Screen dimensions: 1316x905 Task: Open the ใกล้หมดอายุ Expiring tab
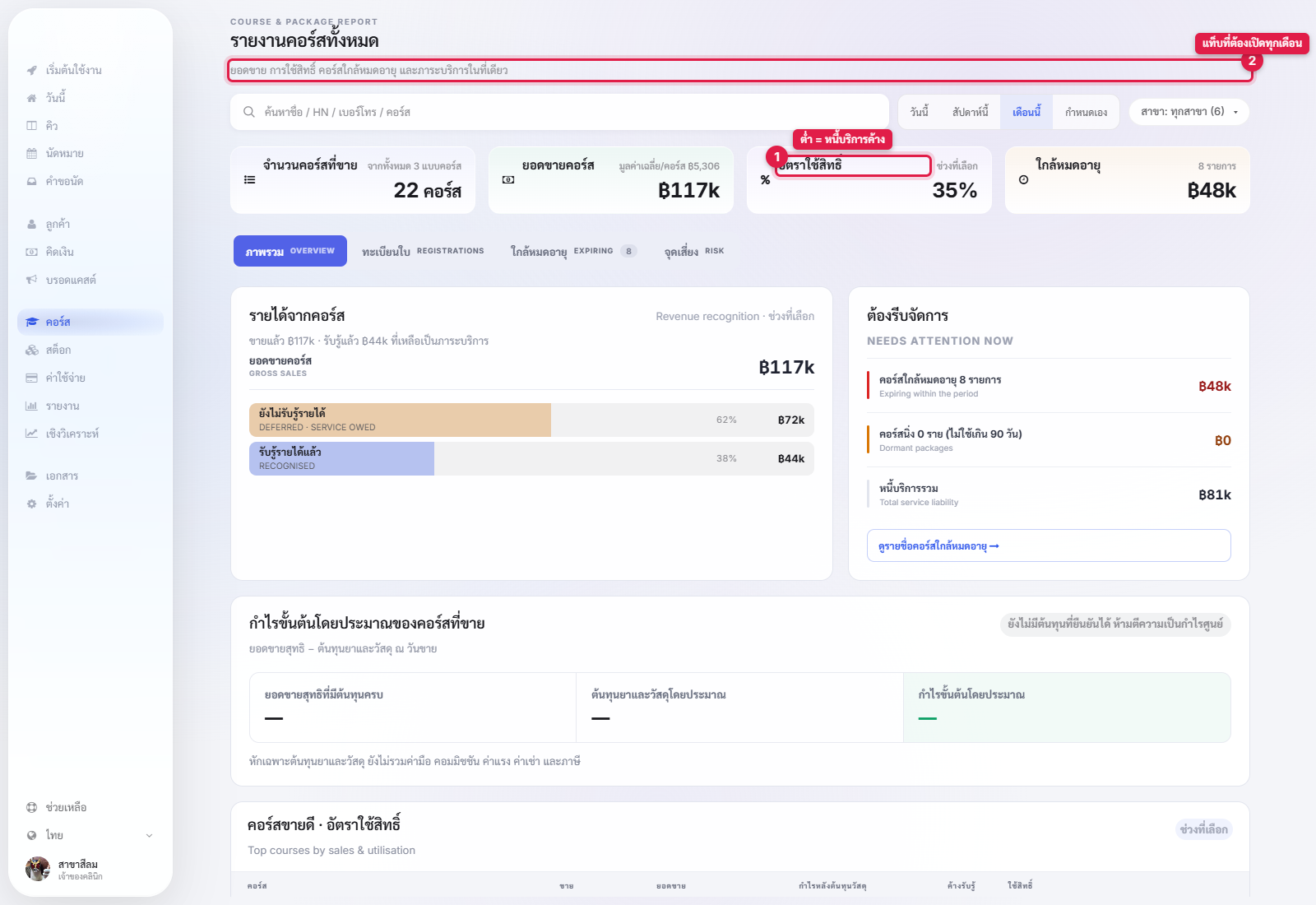[x=573, y=251]
